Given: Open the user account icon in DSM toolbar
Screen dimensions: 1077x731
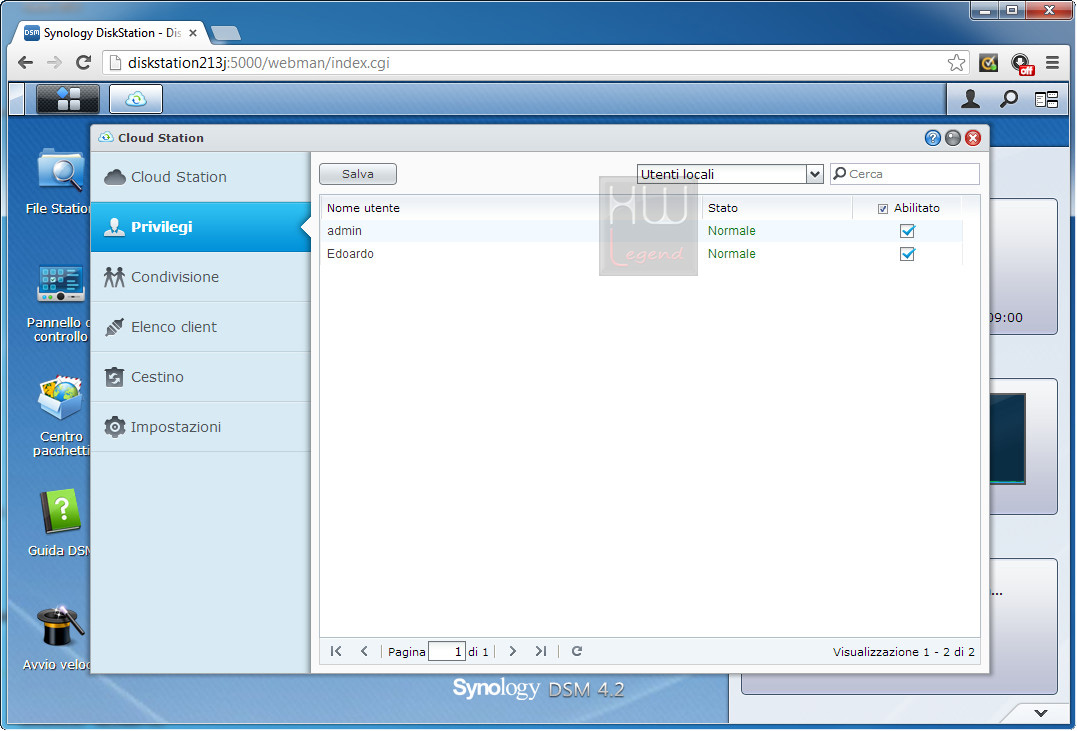Looking at the screenshot, I should [970, 99].
